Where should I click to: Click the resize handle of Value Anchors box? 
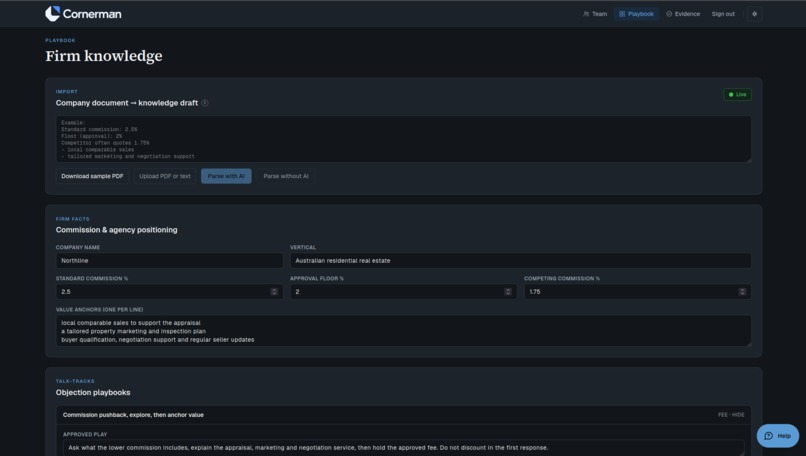point(748,344)
